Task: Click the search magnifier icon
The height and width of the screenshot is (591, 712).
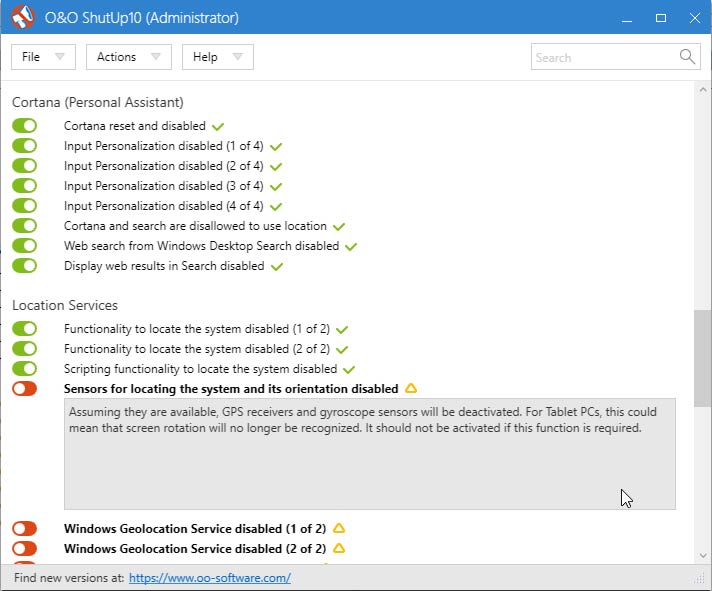Action: click(687, 57)
